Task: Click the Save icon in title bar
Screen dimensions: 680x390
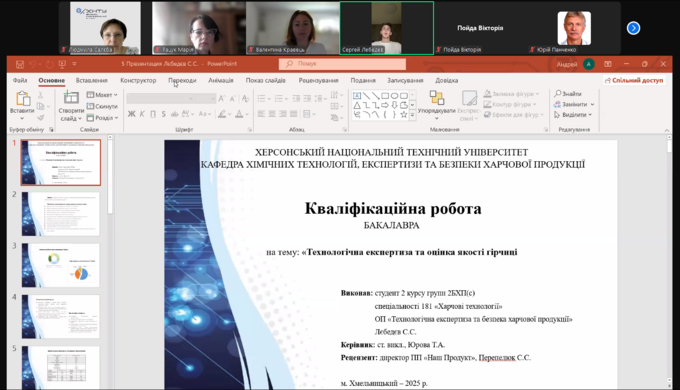Action: [x=20, y=64]
